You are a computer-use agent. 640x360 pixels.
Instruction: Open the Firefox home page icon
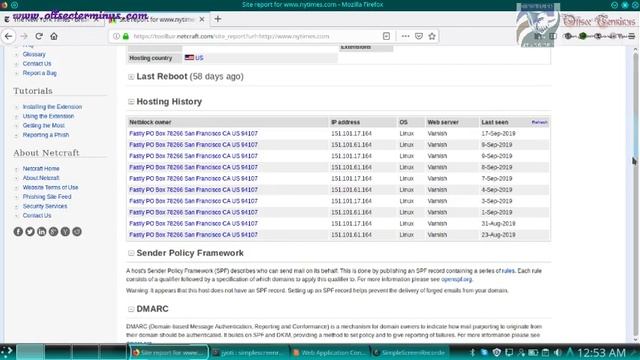[x=54, y=36]
